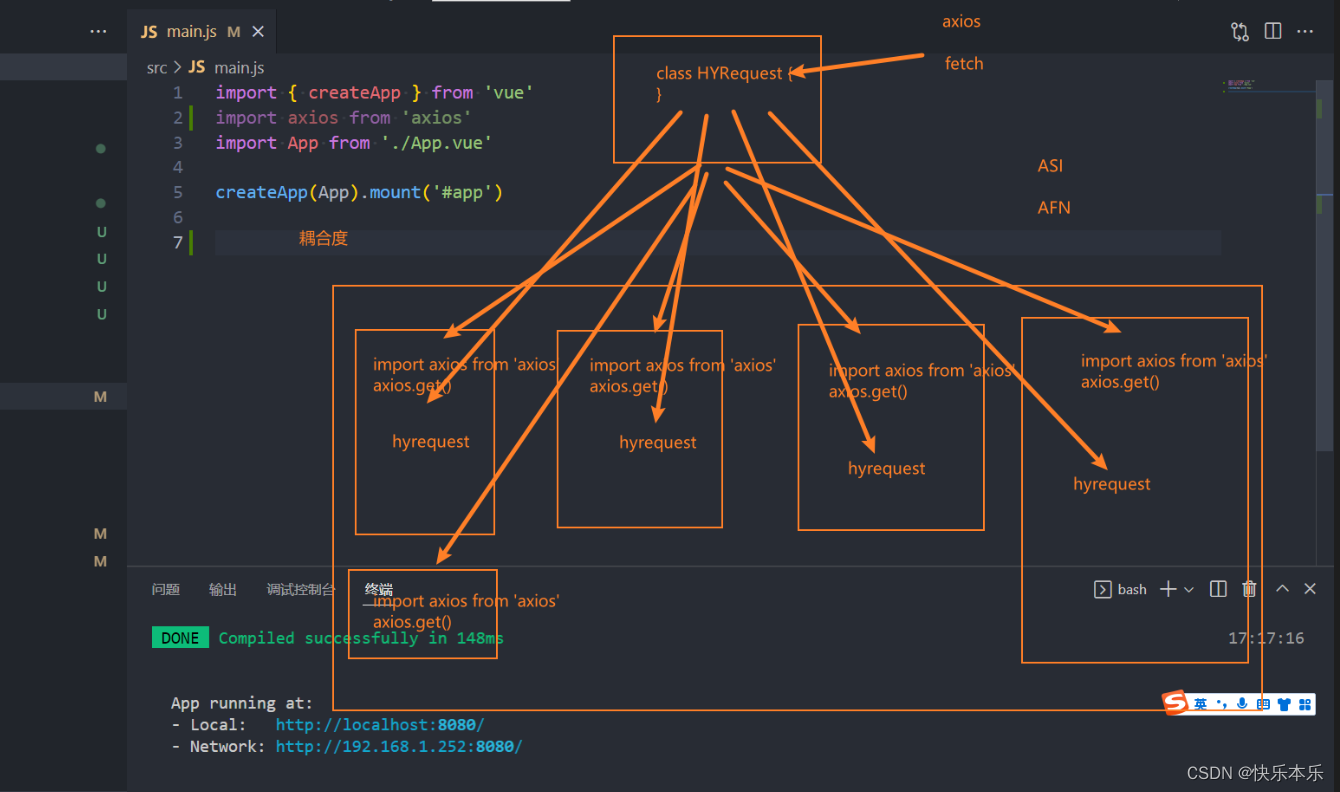The height and width of the screenshot is (792, 1340).
Task: Click the new terminal plus icon
Action: click(1167, 589)
